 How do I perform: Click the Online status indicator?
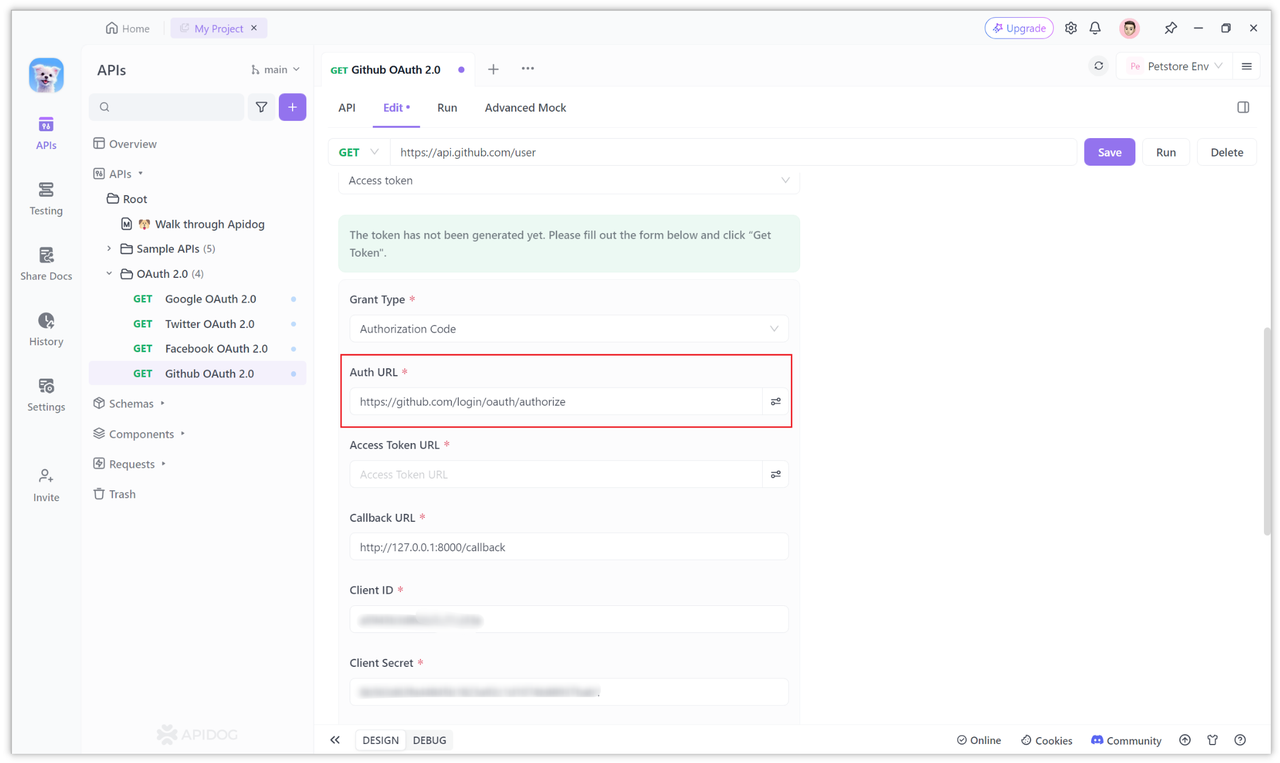978,740
